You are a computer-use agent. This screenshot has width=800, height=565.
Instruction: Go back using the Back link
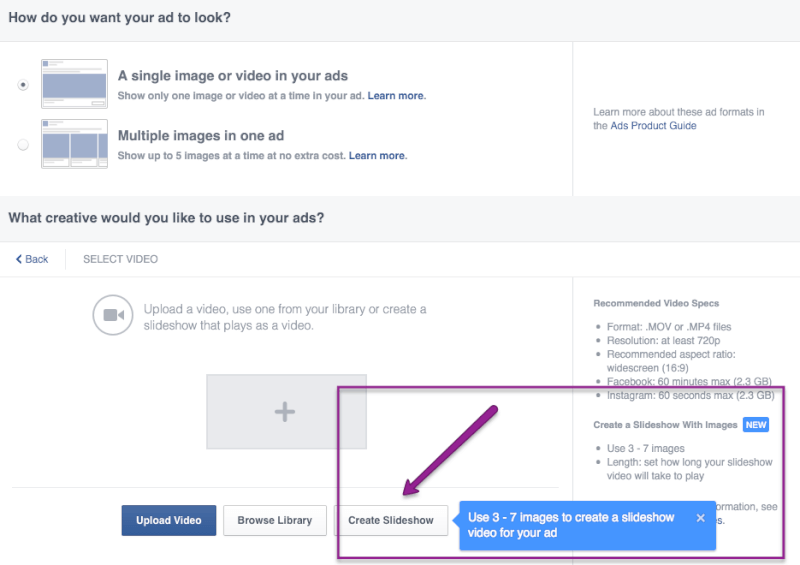(32, 259)
